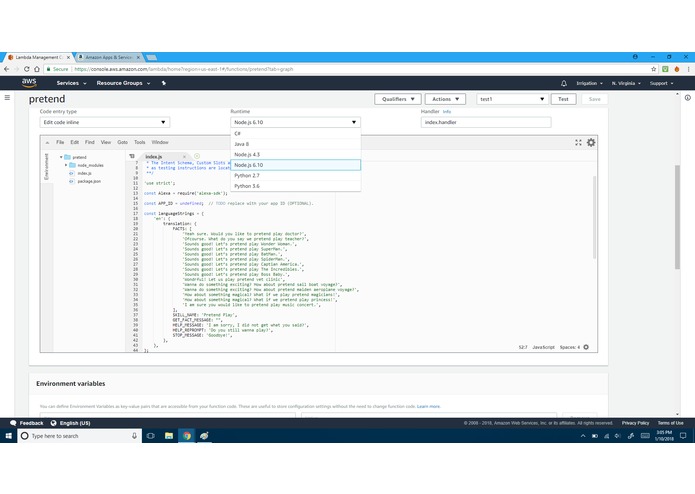This screenshot has height=494, width=695.
Task: Open the Feedback link in footer
Action: click(x=27, y=423)
